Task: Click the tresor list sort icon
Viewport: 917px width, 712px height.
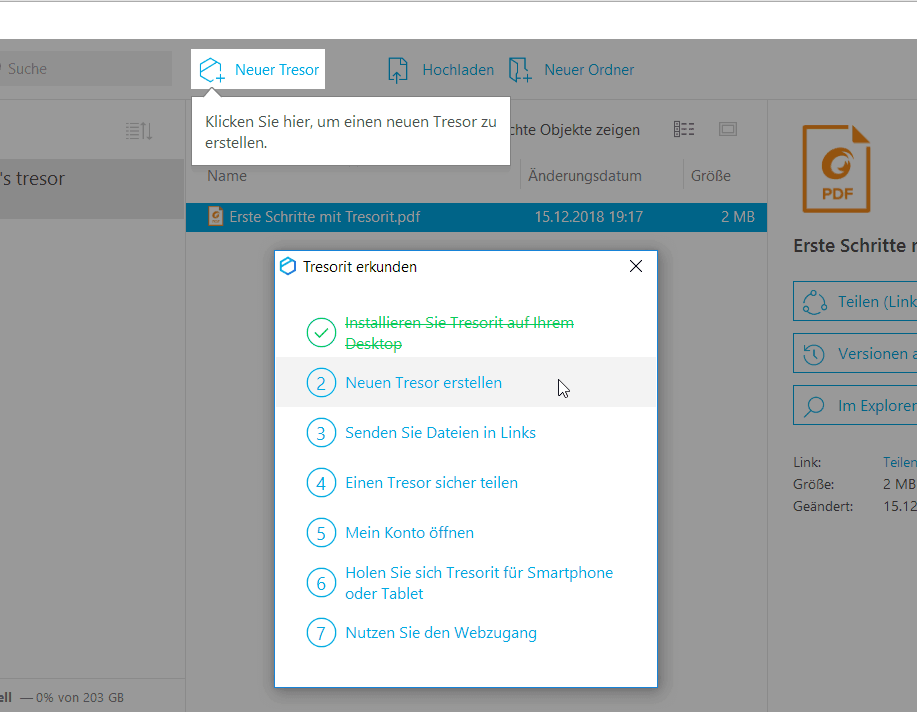Action: pos(139,130)
